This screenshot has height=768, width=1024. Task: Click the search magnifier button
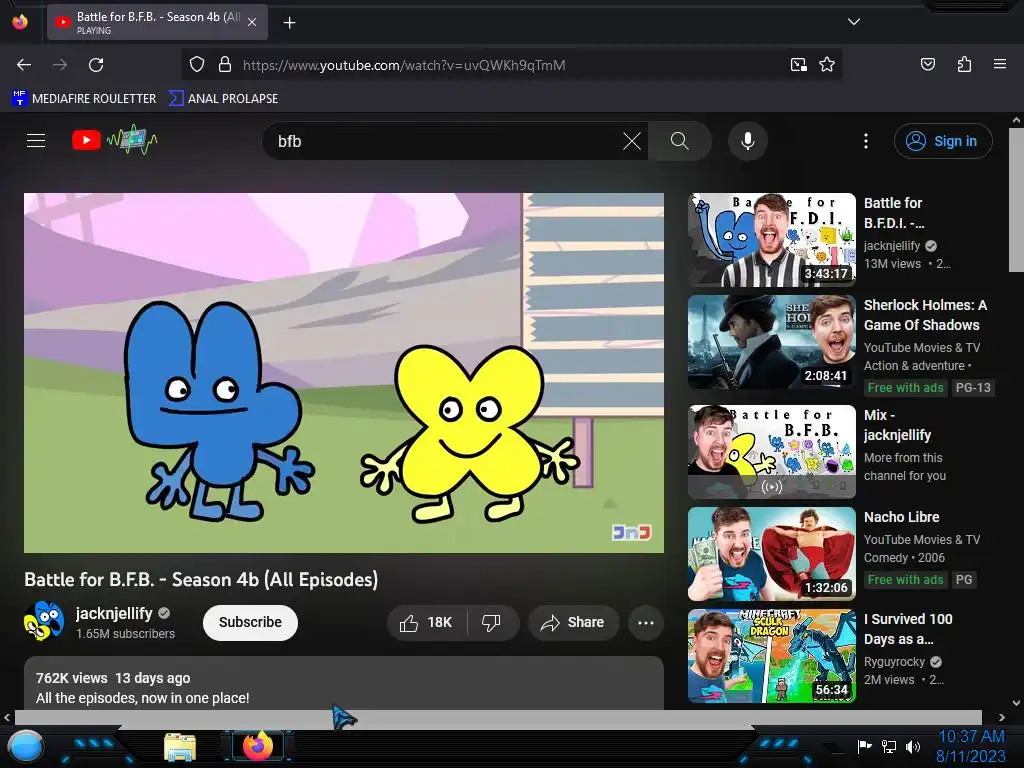[x=679, y=141]
